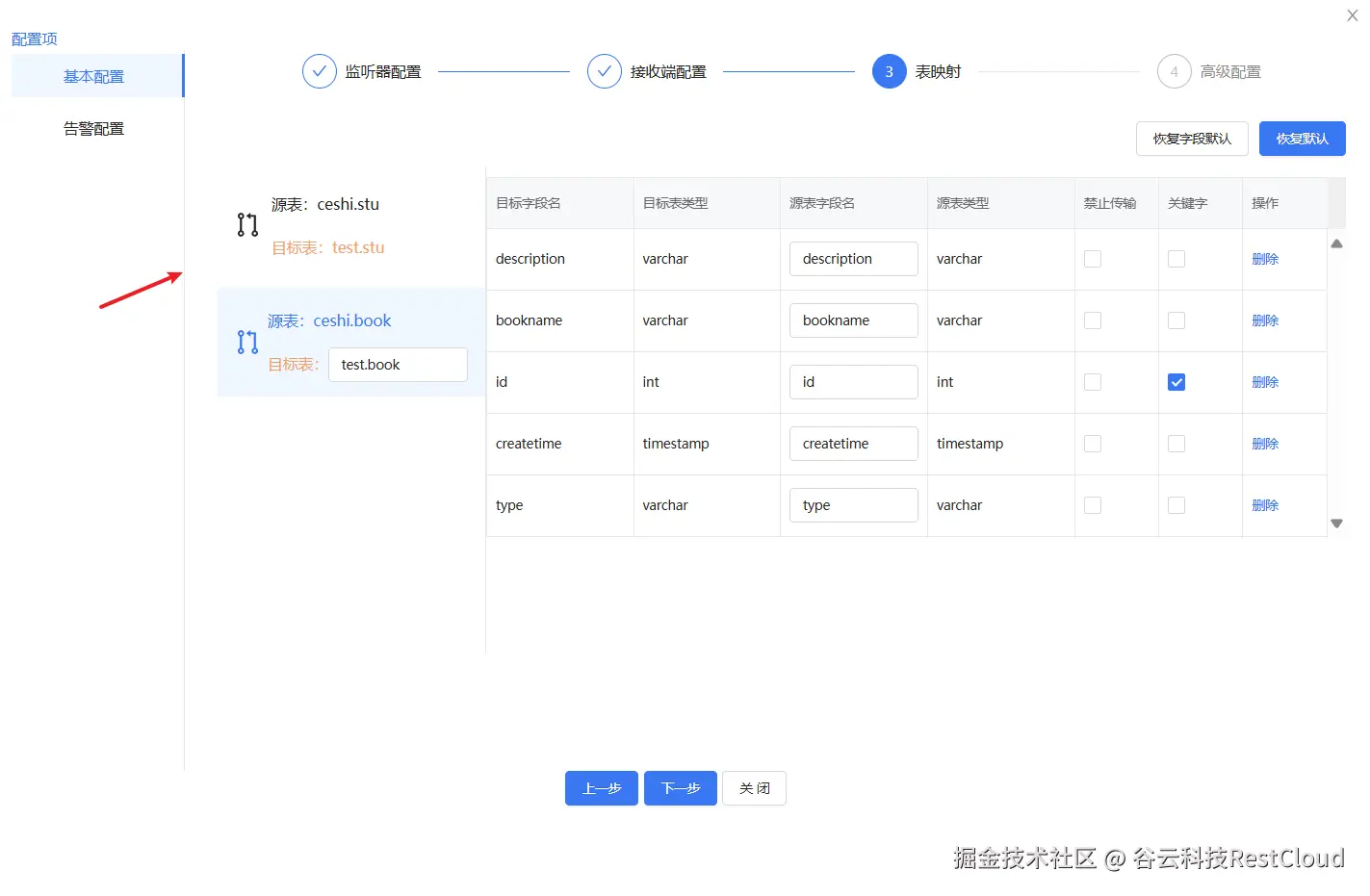Click the 目标表: test.stu text
Image resolution: width=1370 pixels, height=896 pixels.
[x=328, y=247]
